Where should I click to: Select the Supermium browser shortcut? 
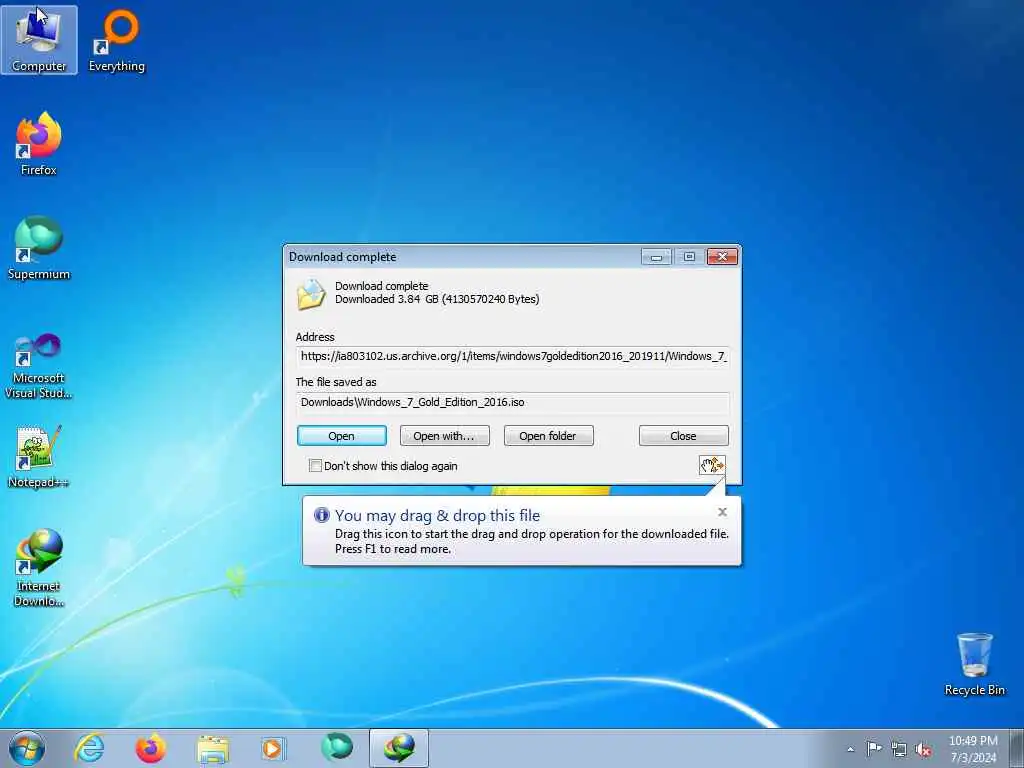39,248
